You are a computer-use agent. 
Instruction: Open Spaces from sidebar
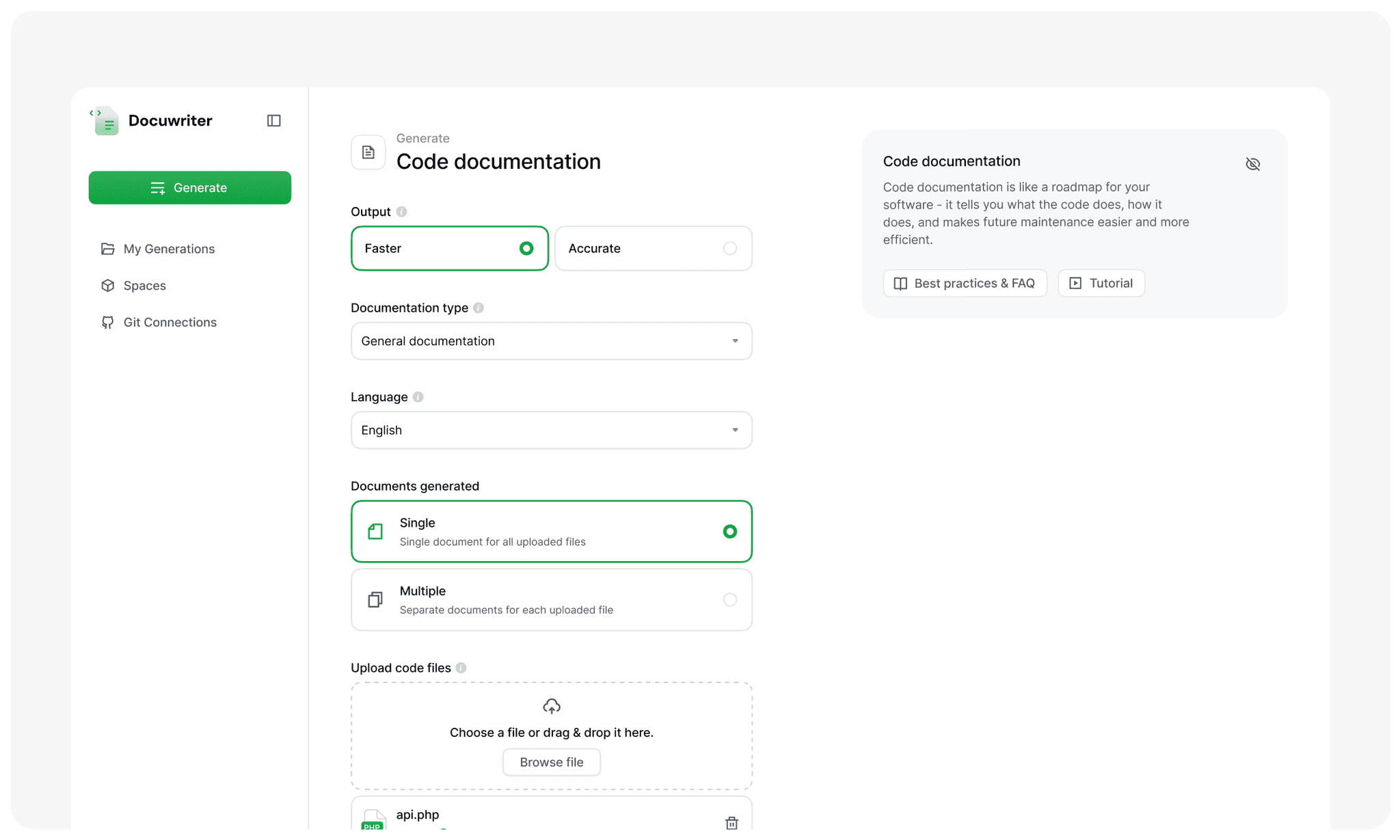[x=144, y=286]
